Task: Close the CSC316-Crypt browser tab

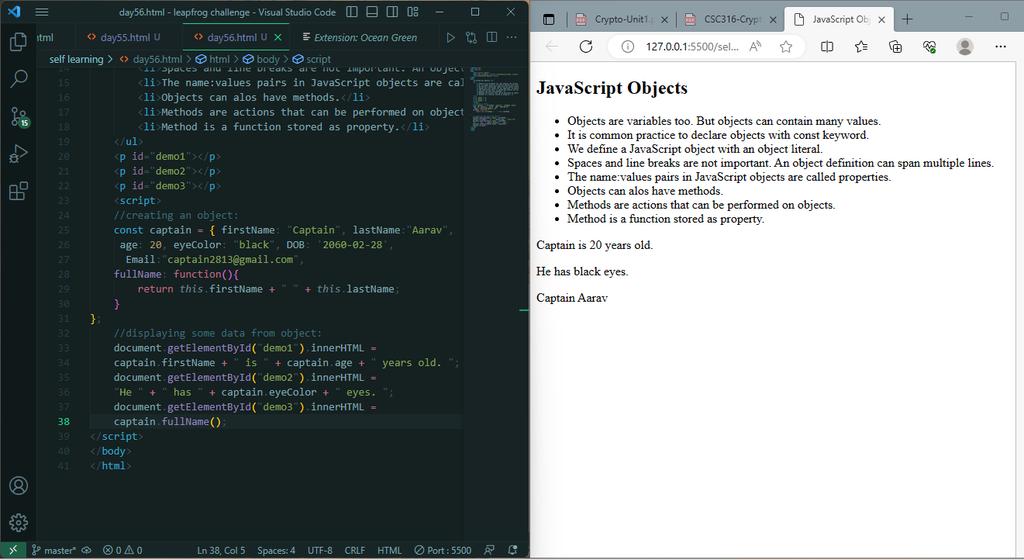Action: pos(773,20)
